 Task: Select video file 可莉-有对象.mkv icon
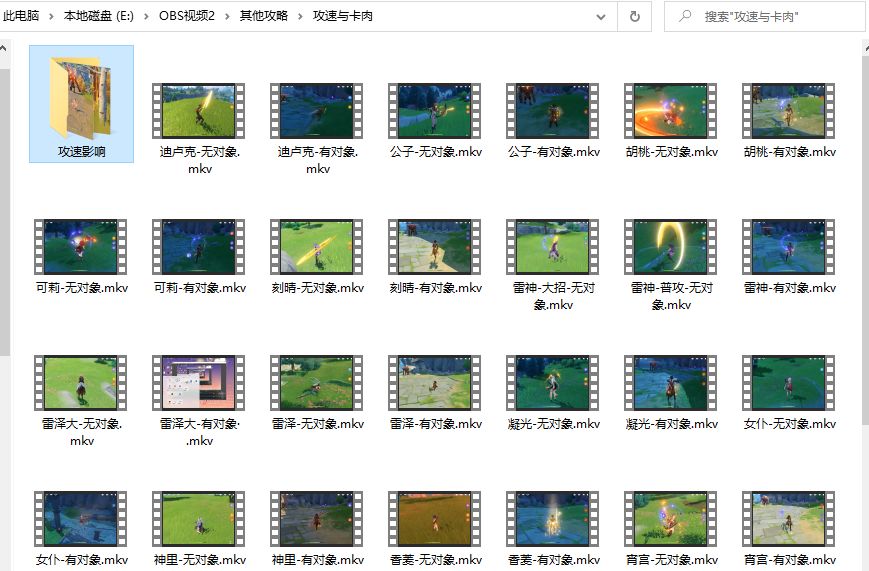pyautogui.click(x=198, y=247)
